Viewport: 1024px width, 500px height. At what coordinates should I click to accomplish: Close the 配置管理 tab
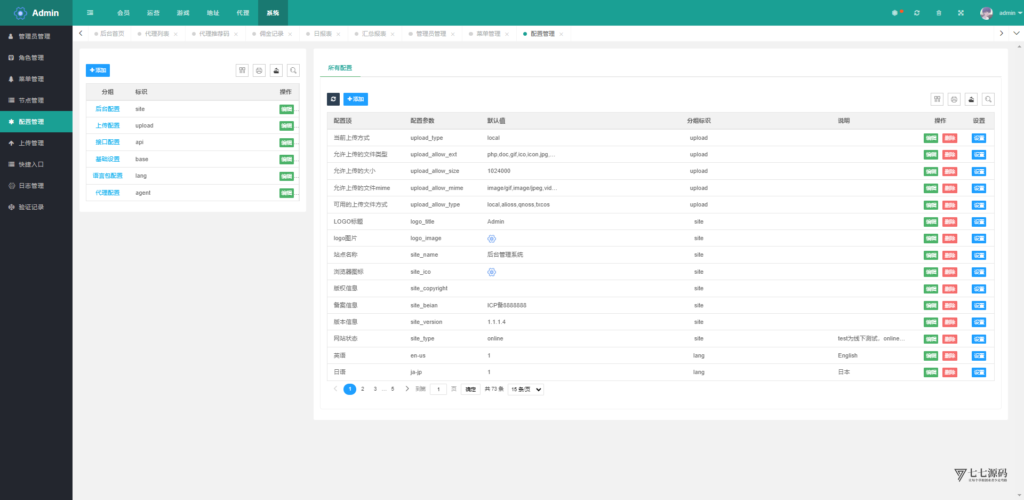561,34
